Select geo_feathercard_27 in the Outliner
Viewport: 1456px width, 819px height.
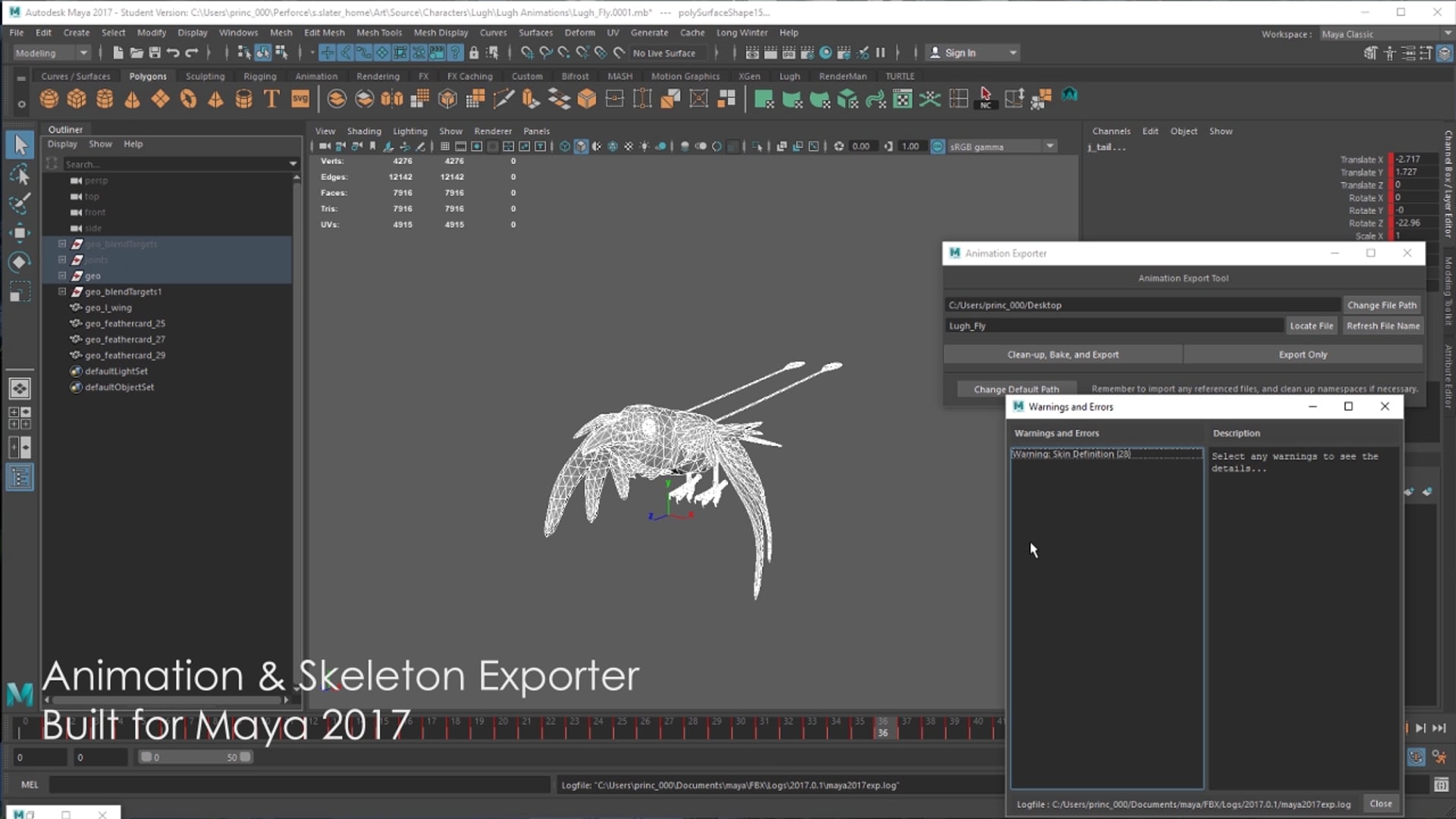click(x=125, y=339)
